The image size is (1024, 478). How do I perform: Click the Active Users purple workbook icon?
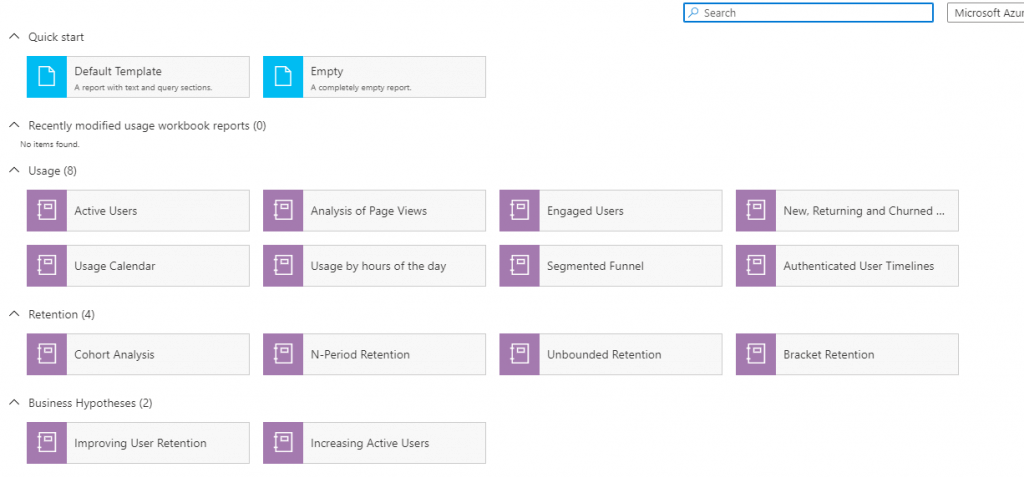click(46, 211)
